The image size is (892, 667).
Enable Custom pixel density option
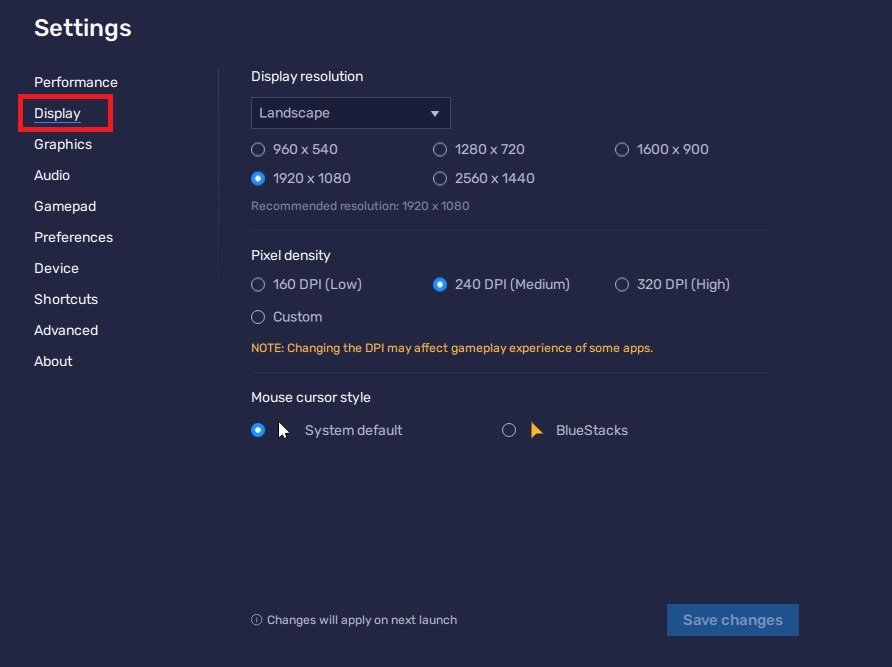[x=258, y=316]
